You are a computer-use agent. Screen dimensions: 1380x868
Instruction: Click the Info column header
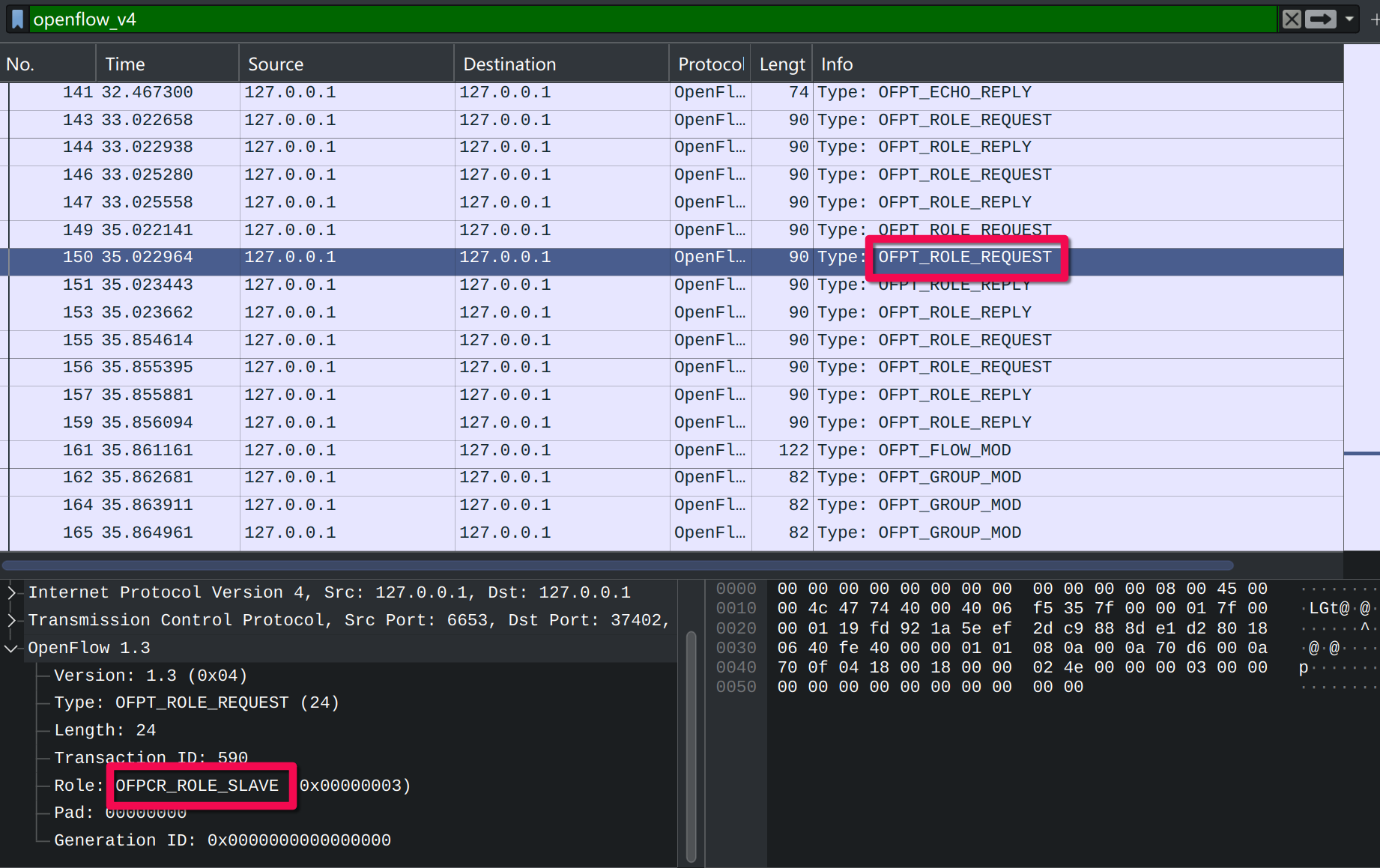point(1049,64)
